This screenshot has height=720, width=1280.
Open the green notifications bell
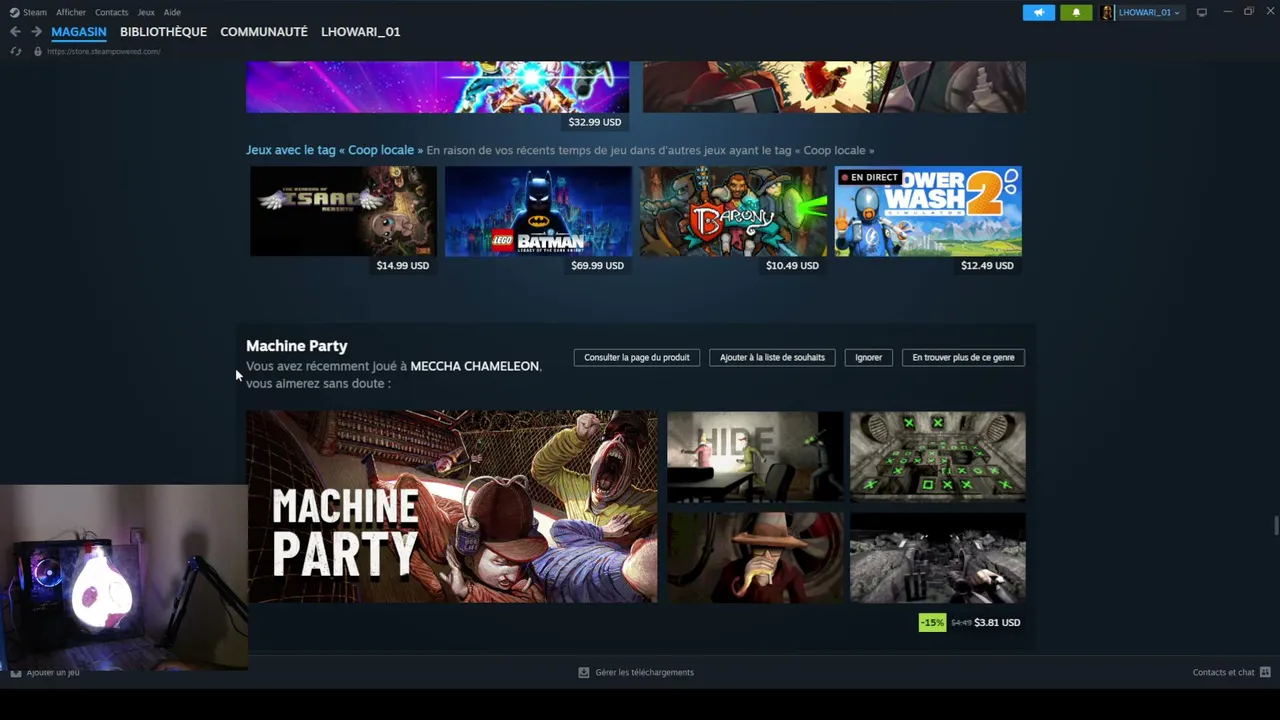(1076, 12)
